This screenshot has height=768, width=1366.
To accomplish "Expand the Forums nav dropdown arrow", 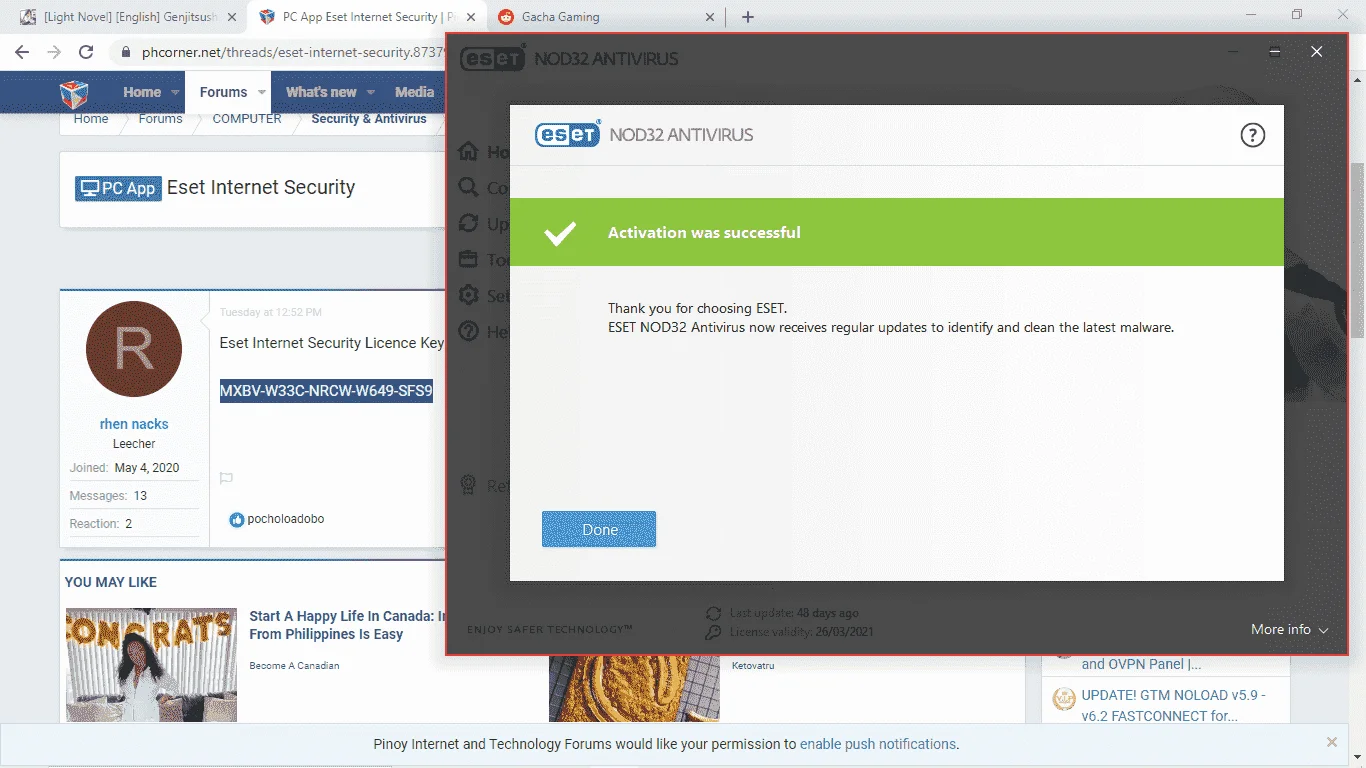I will point(262,92).
